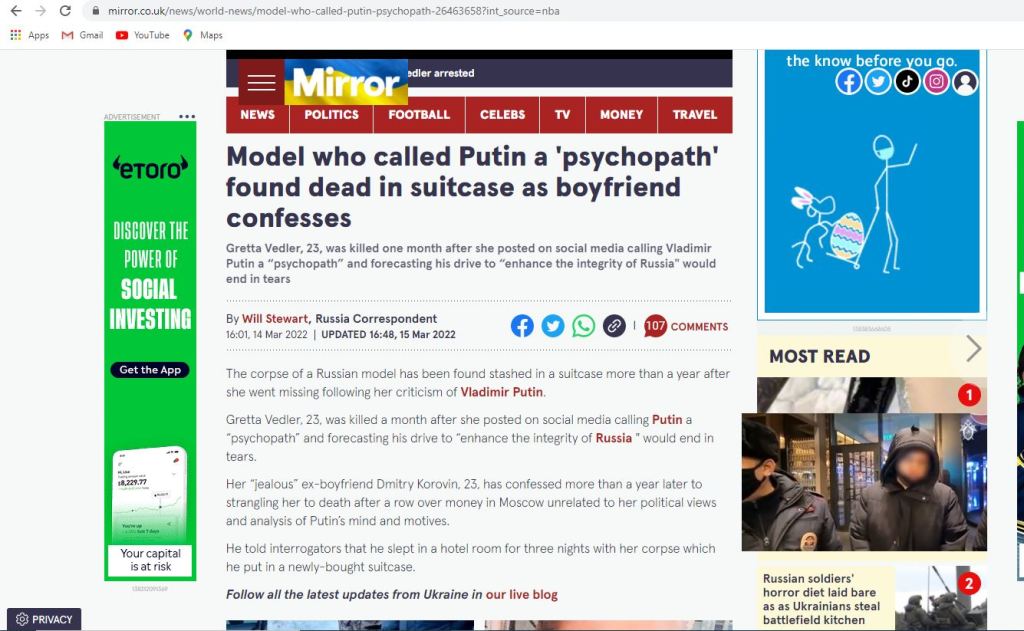Go to the CELEBS section
This screenshot has height=631, width=1024.
click(502, 114)
